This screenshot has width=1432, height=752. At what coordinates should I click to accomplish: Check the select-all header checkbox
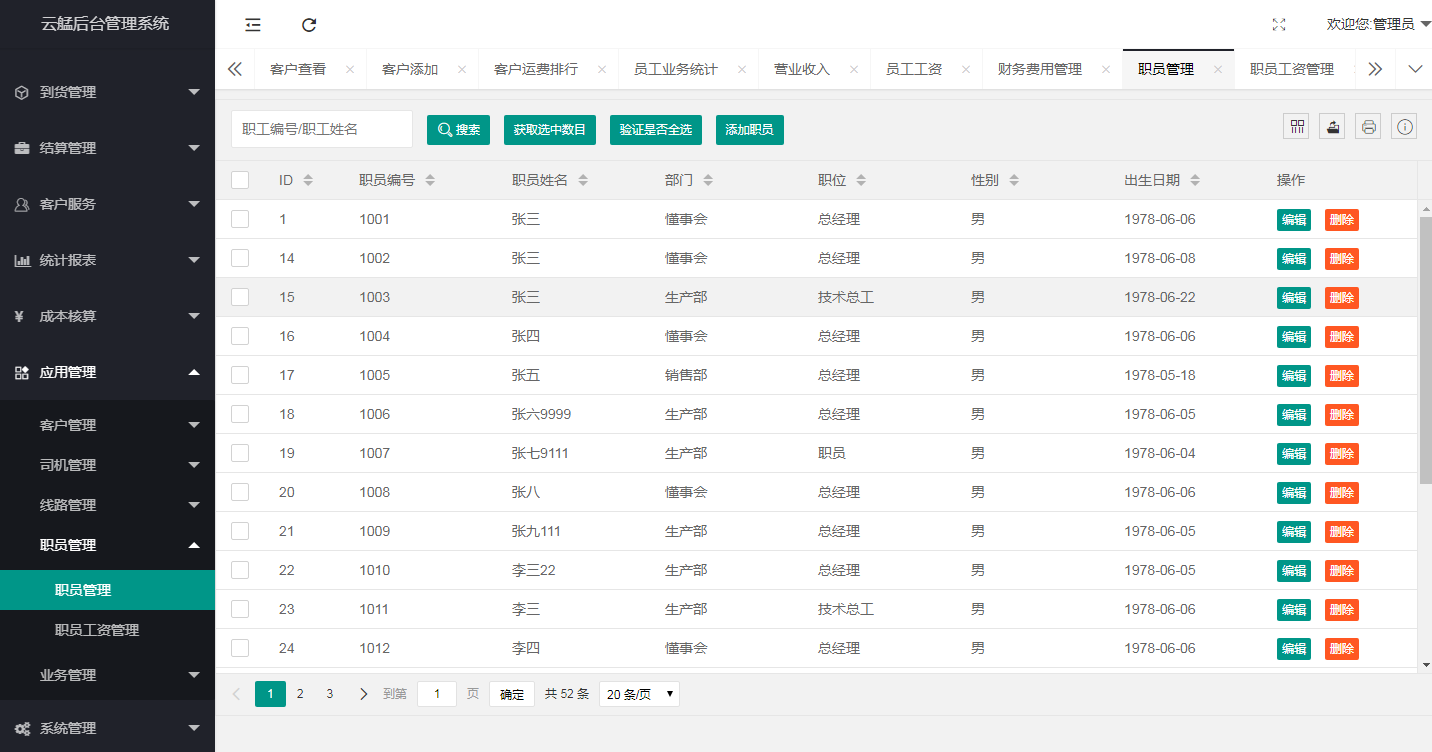(x=240, y=180)
